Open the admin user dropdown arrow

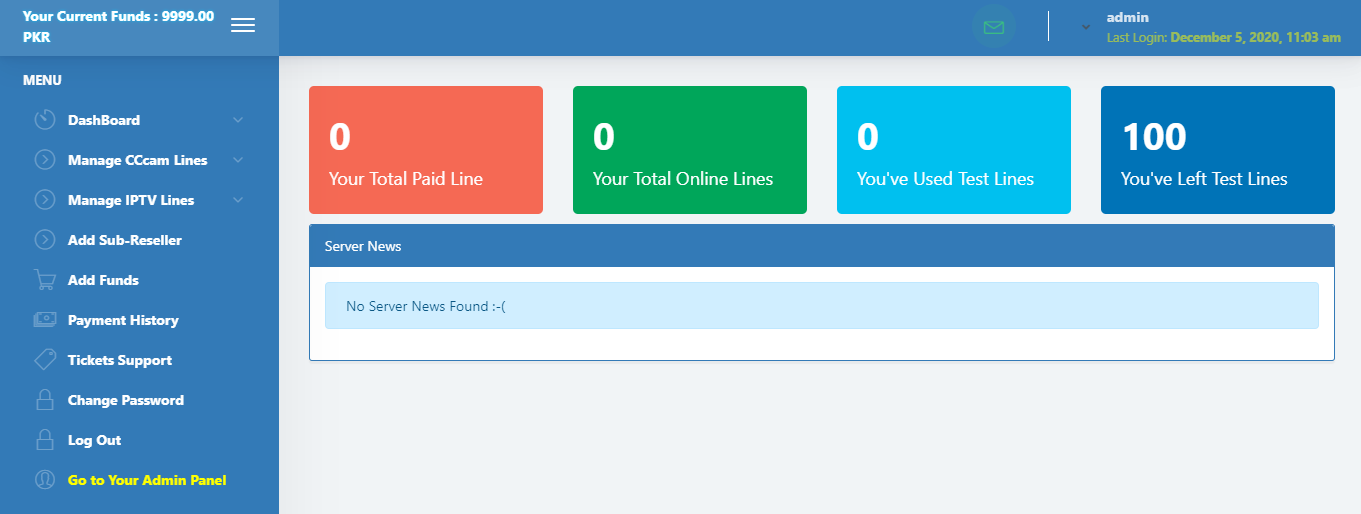coord(1086,28)
